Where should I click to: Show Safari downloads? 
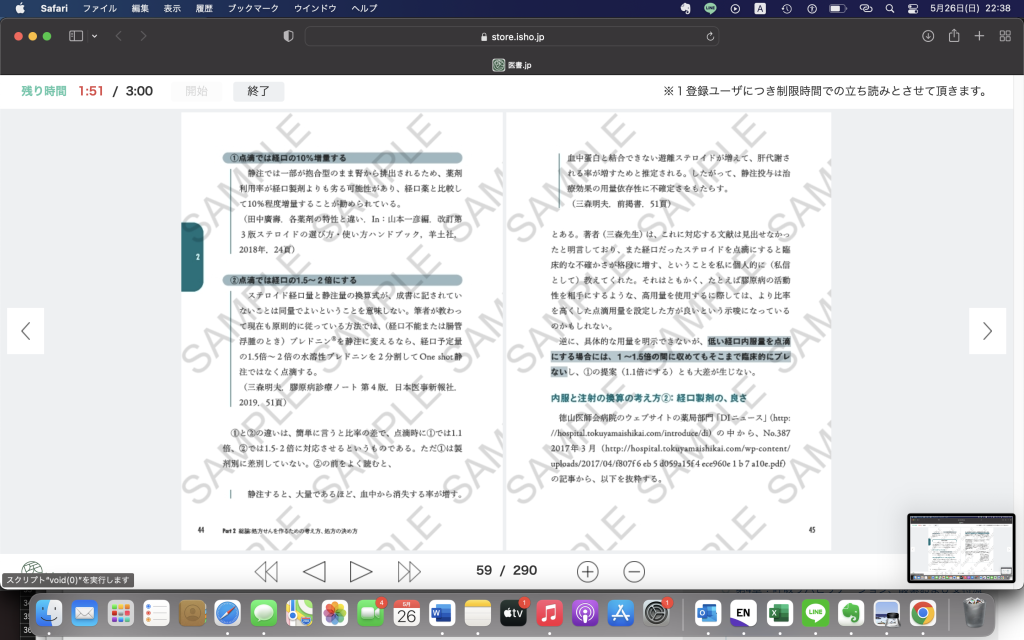coord(928,36)
